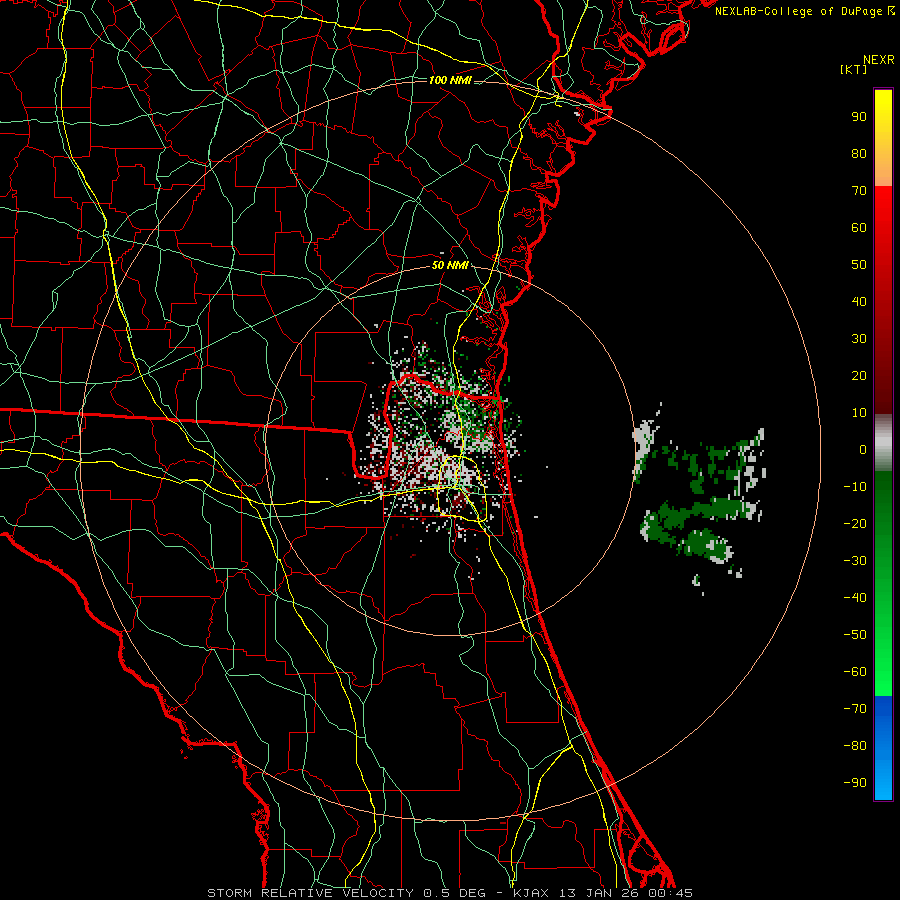Screen dimensions: 900x900
Task: Click the 90 value on velocity scale
Action: pyautogui.click(x=859, y=117)
